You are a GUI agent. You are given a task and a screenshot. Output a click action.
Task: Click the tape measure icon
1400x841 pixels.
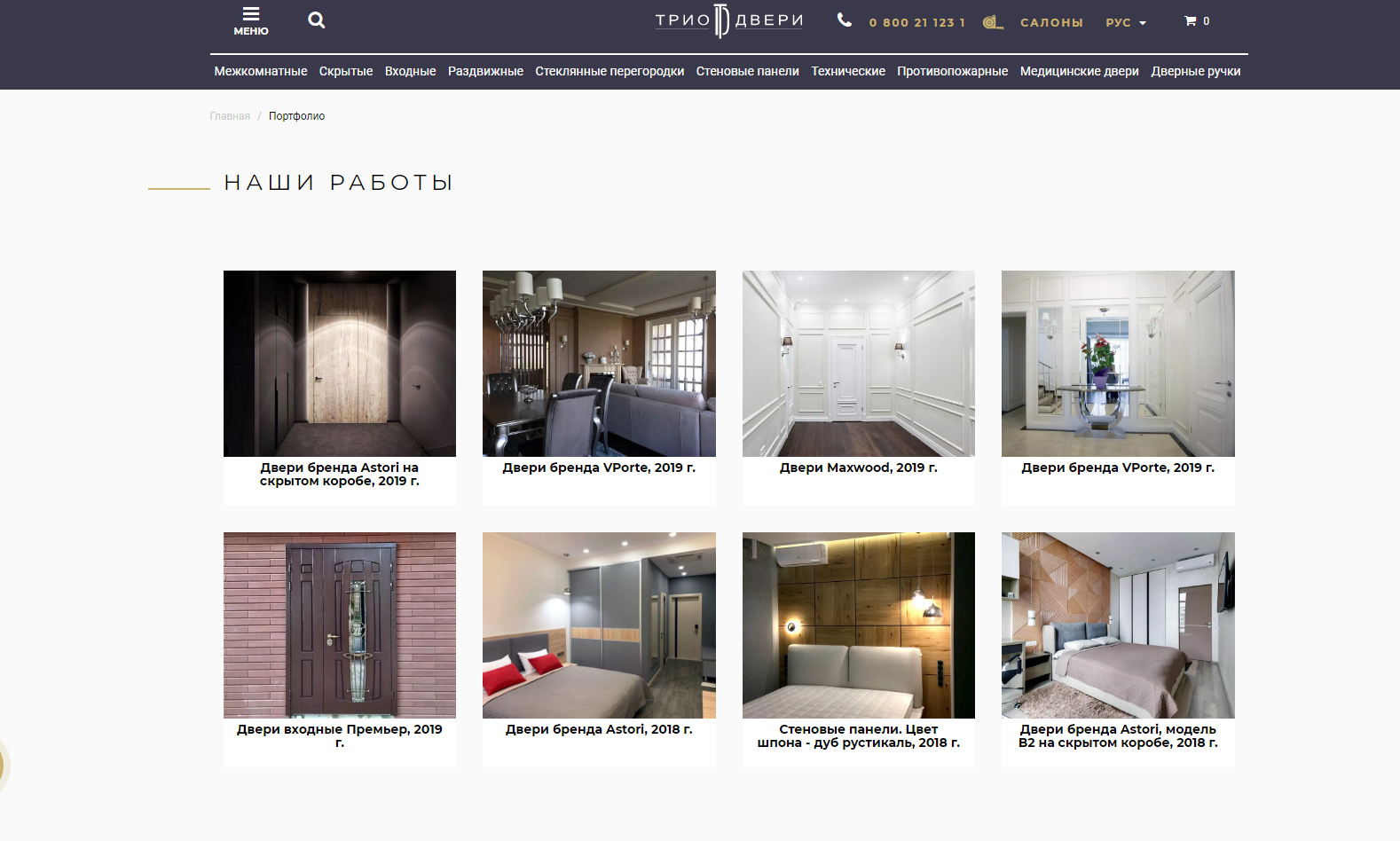[993, 22]
